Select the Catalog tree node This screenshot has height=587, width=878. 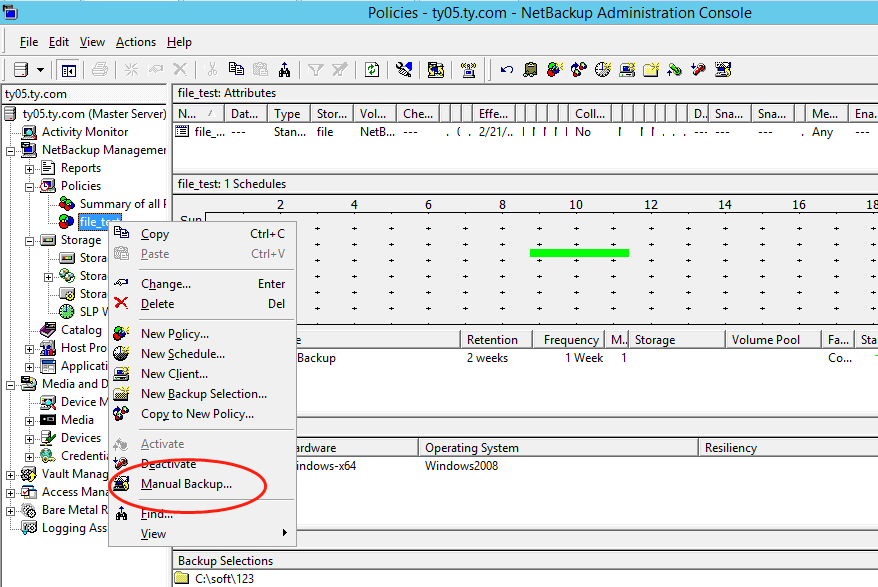pyautogui.click(x=81, y=330)
